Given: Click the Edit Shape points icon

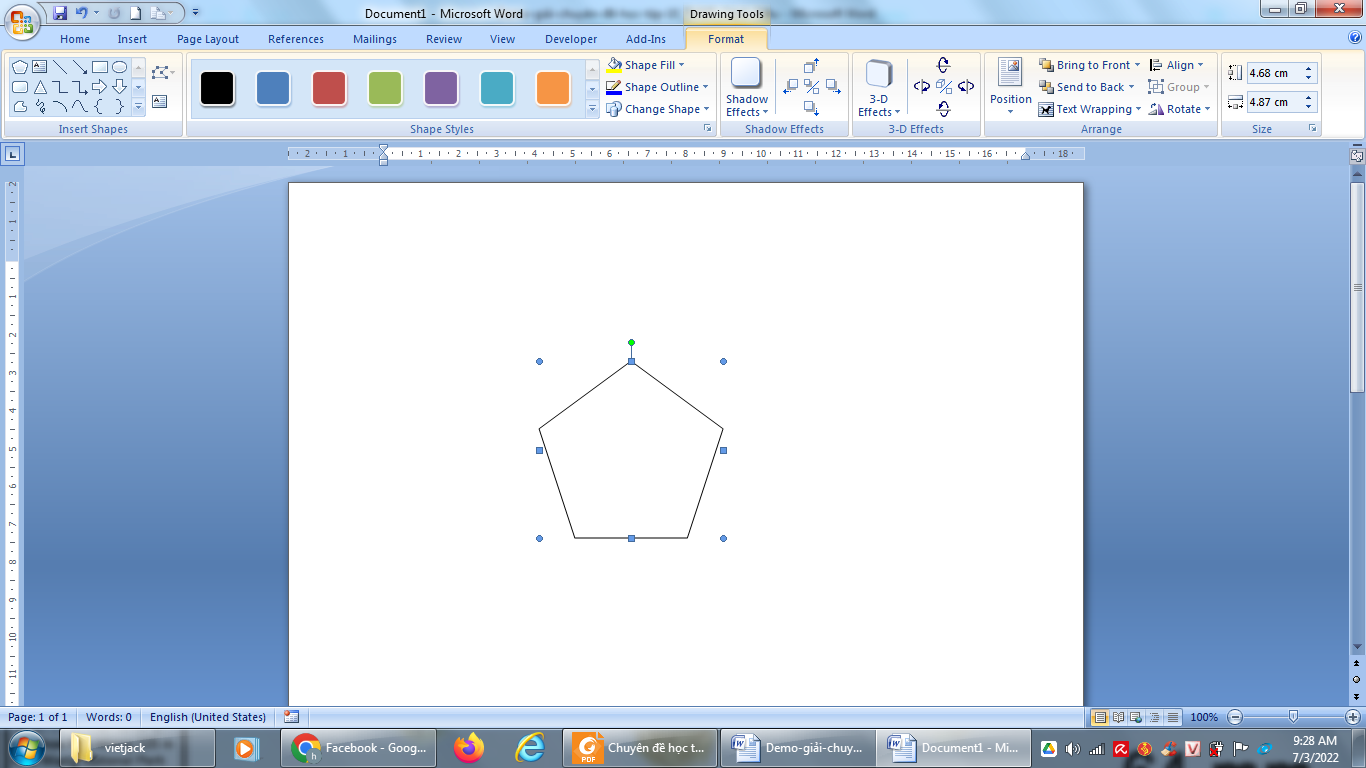Looking at the screenshot, I should click(161, 73).
